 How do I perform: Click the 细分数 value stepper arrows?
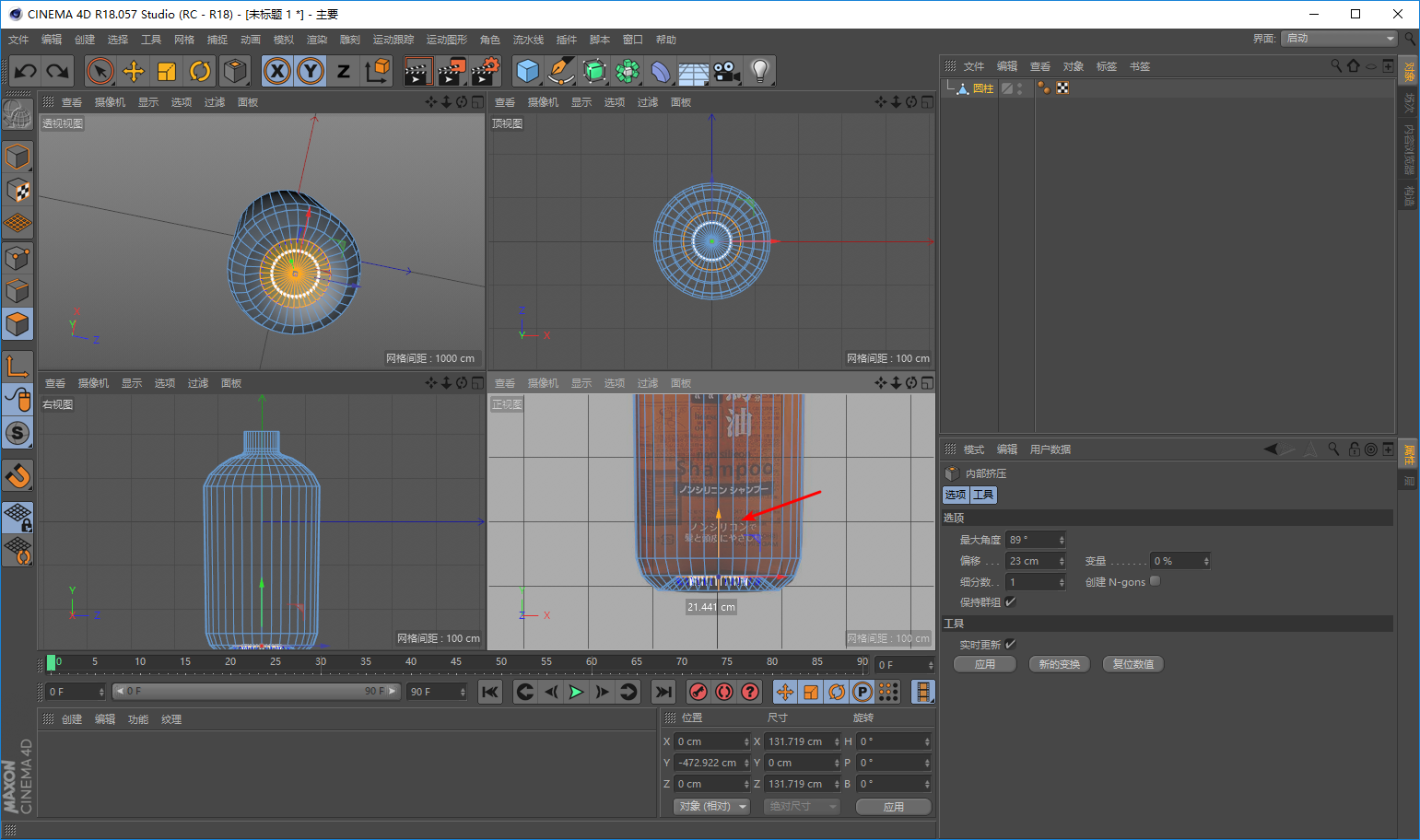pos(1062,582)
